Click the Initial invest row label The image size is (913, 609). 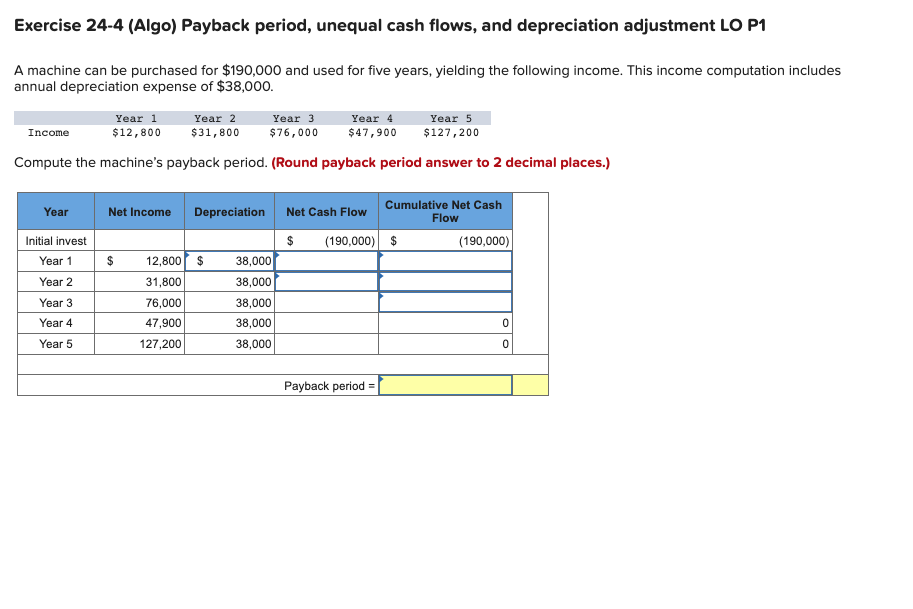pos(55,240)
